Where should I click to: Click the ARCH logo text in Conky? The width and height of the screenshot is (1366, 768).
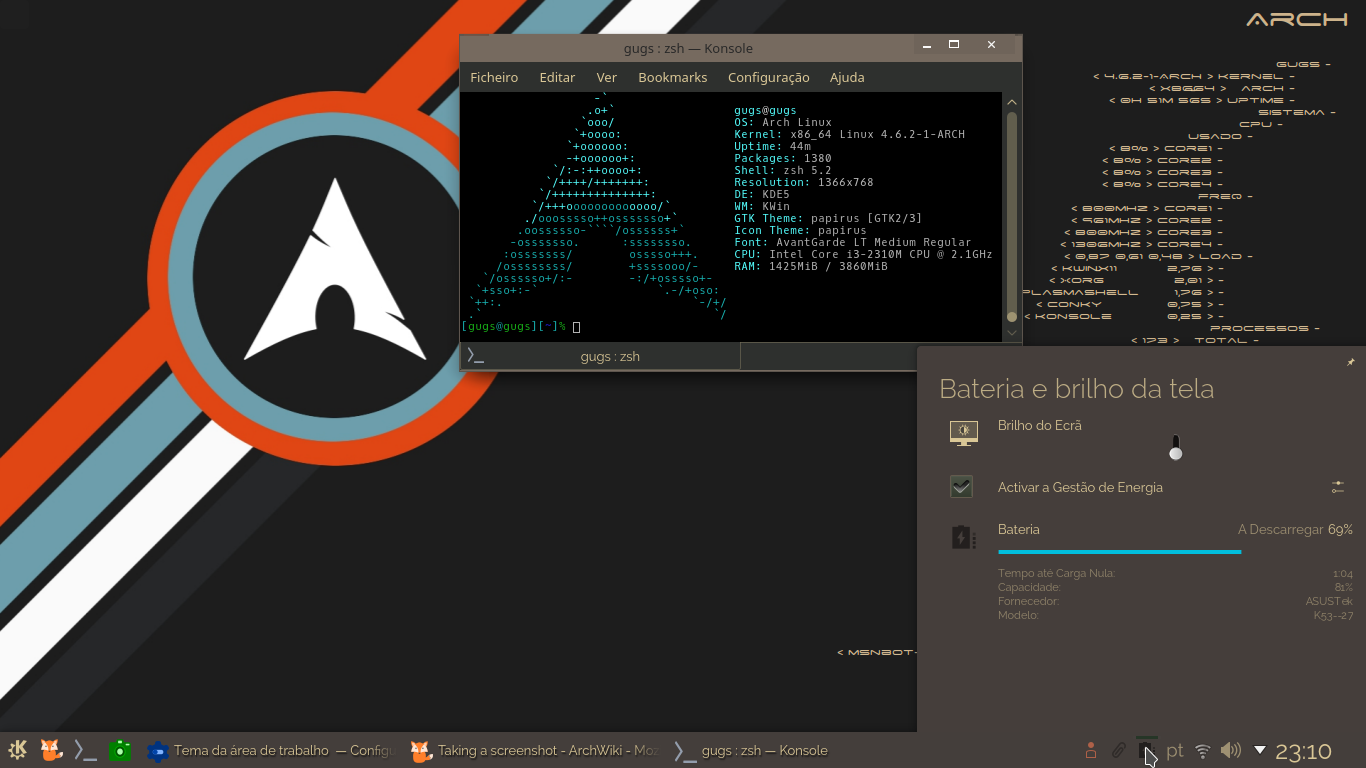tap(1297, 19)
